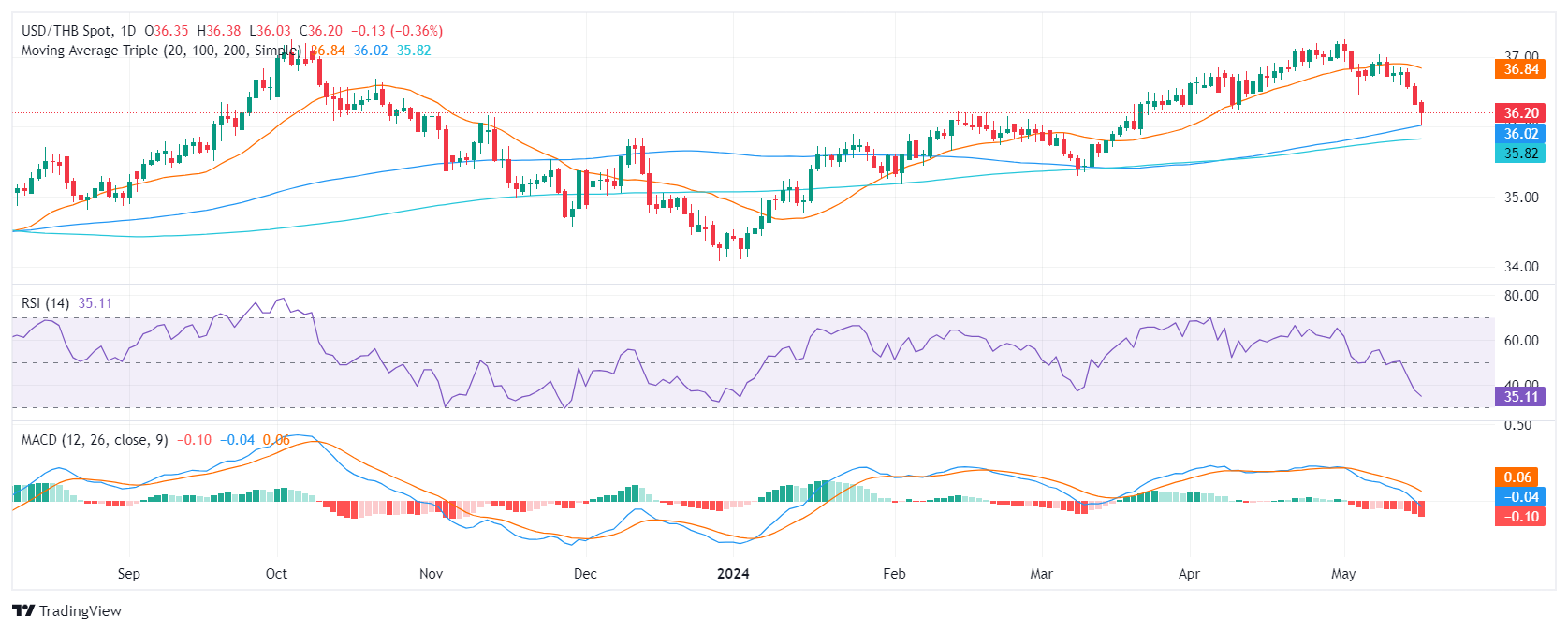
Task: Click the red 36.20 current price tag
Action: 1520,113
